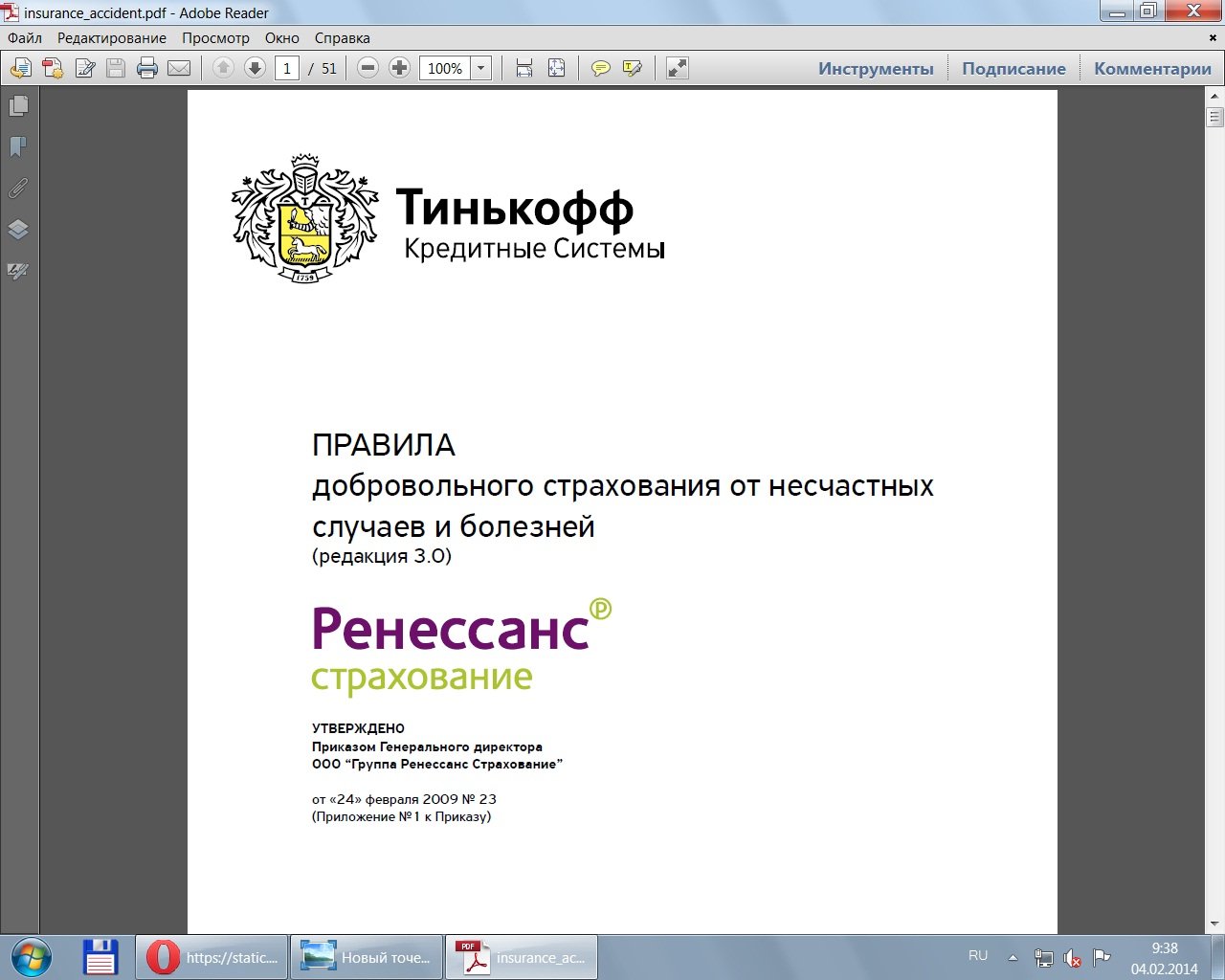Click the vertical scrollbar up arrow
1225x980 pixels.
1215,97
